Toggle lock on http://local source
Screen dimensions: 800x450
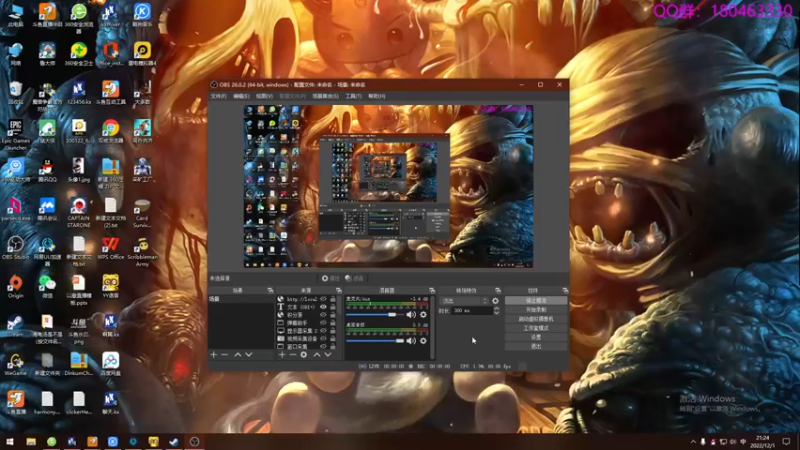333,299
